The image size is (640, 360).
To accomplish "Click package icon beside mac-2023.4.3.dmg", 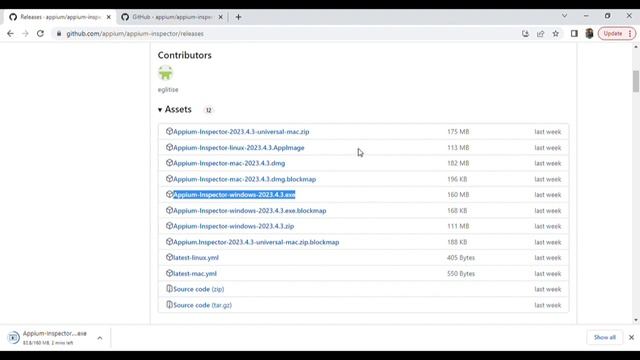I will 169,163.
